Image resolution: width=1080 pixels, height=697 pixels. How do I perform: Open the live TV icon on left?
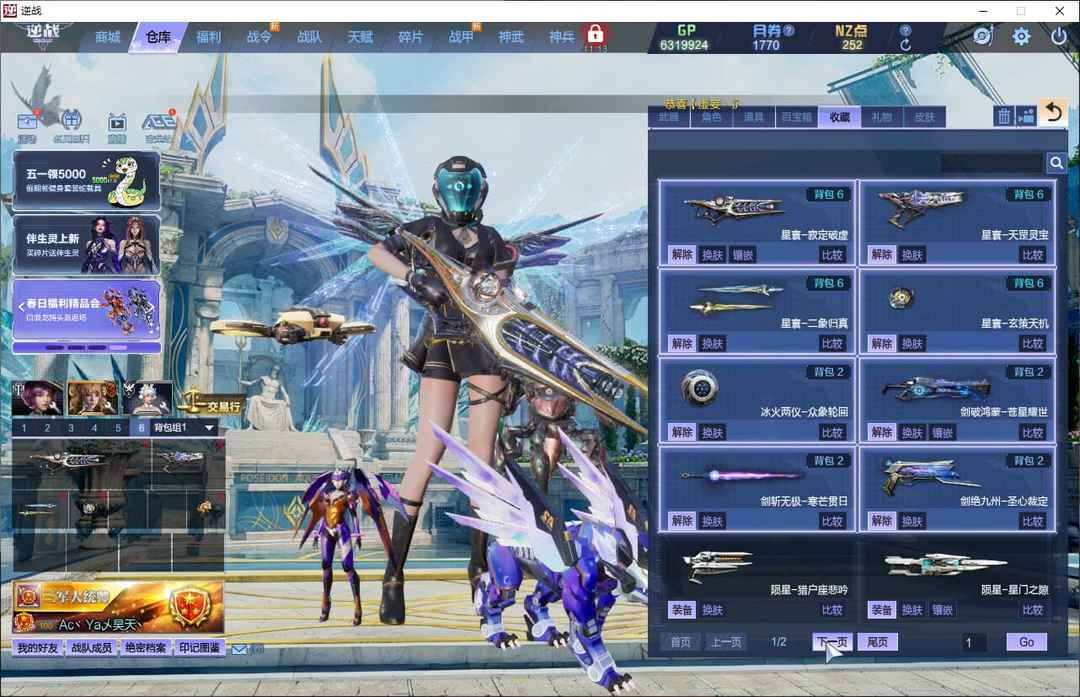coord(117,123)
